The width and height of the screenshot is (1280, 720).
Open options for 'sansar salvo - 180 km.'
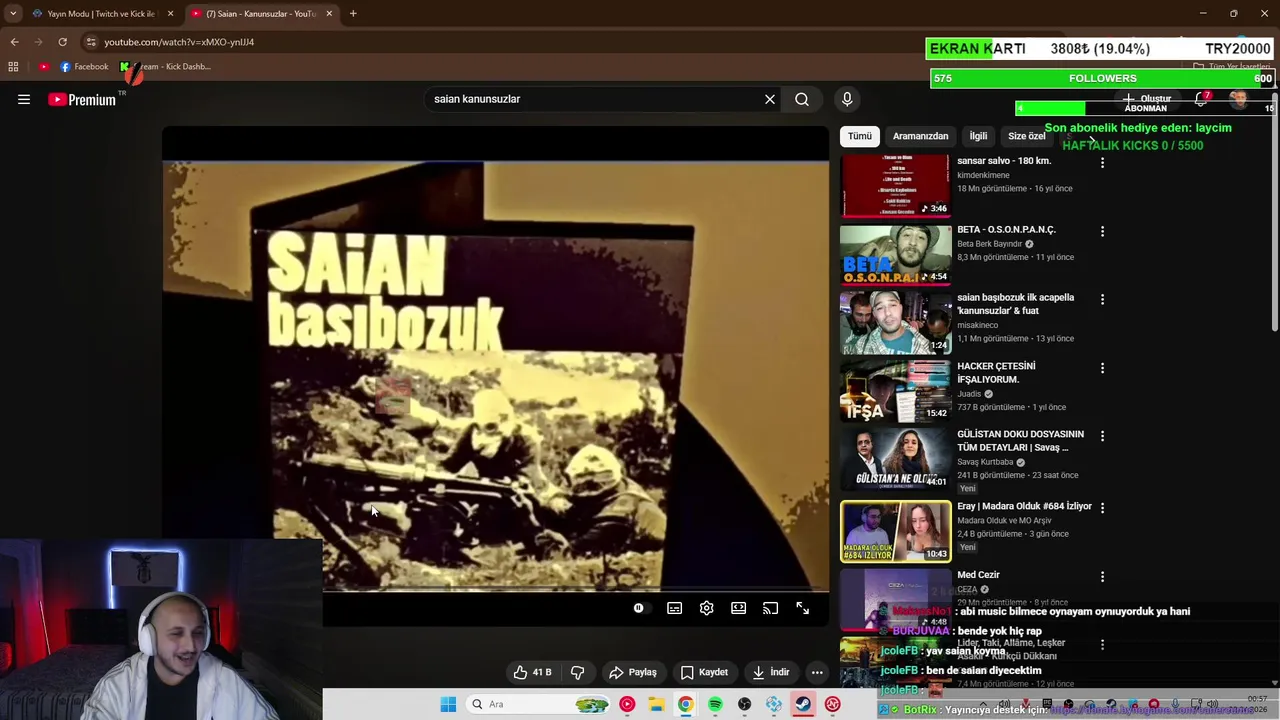[1102, 162]
